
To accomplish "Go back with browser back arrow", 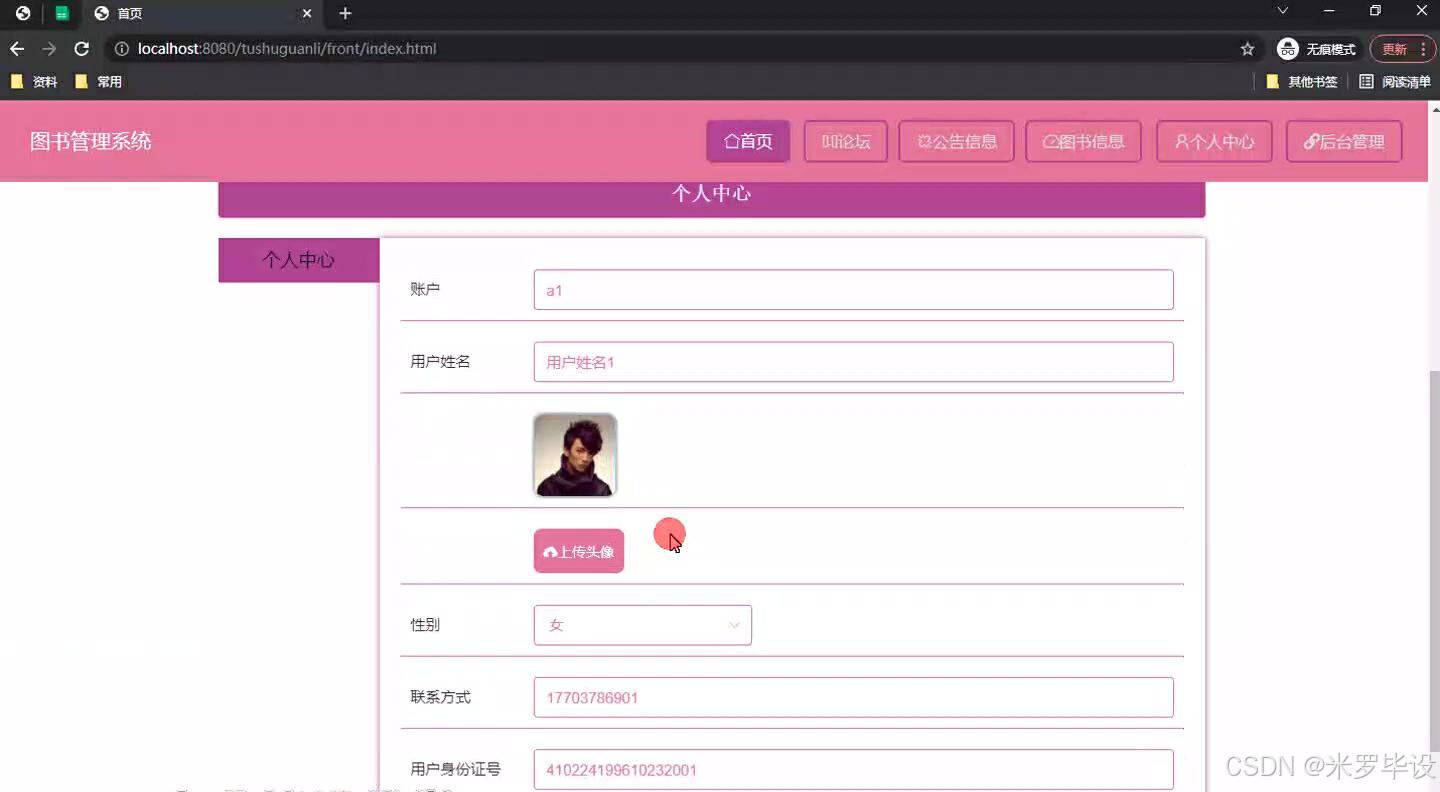I will 17,49.
